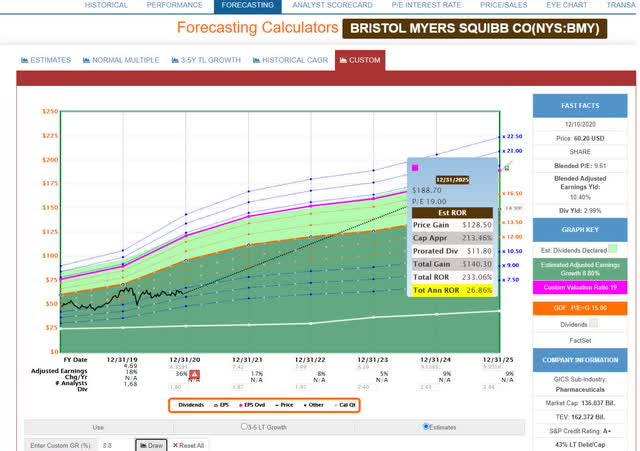The width and height of the screenshot is (640, 451).
Task: Click the chart icon beside ESTIMATES
Action: [24, 60]
